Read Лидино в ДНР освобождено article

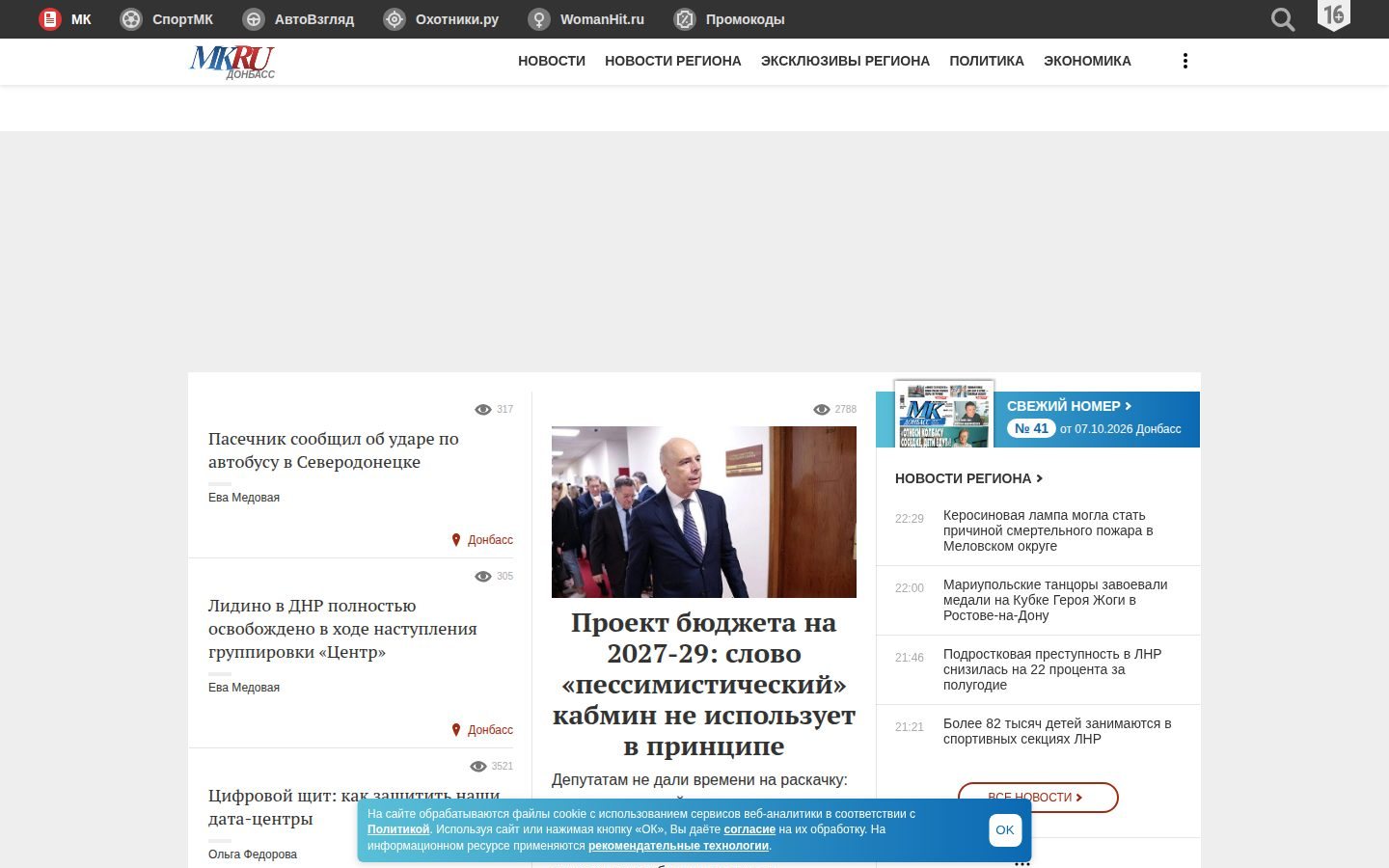pyautogui.click(x=342, y=629)
